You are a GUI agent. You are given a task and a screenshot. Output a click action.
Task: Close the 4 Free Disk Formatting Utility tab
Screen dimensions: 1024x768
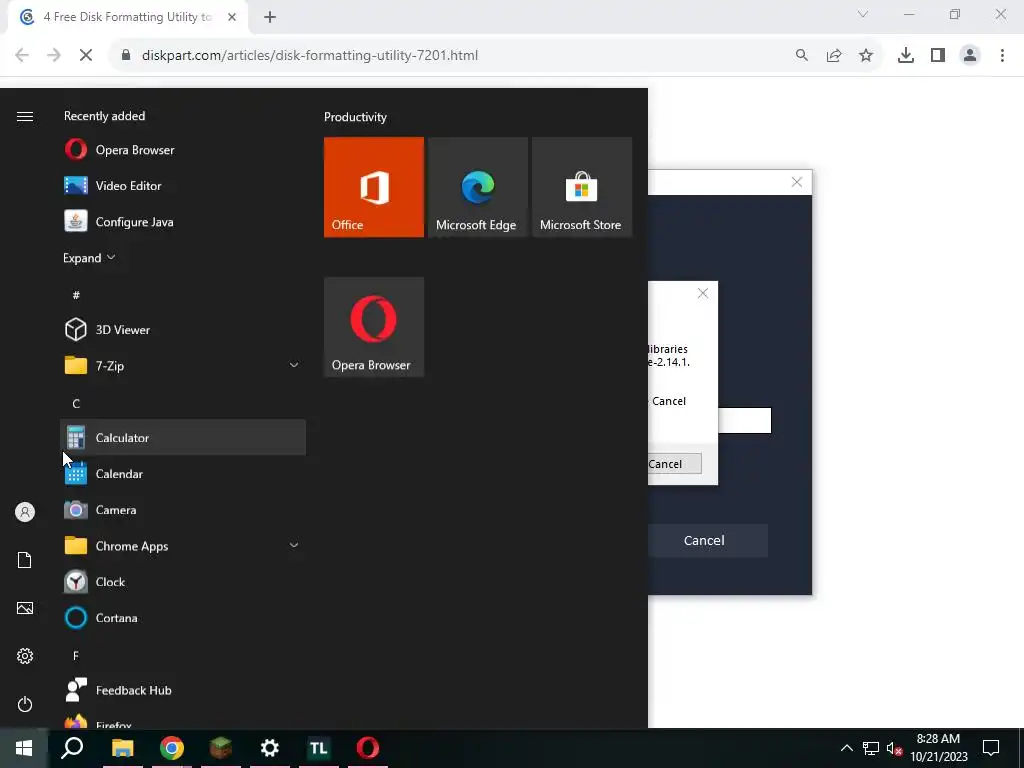pos(232,17)
